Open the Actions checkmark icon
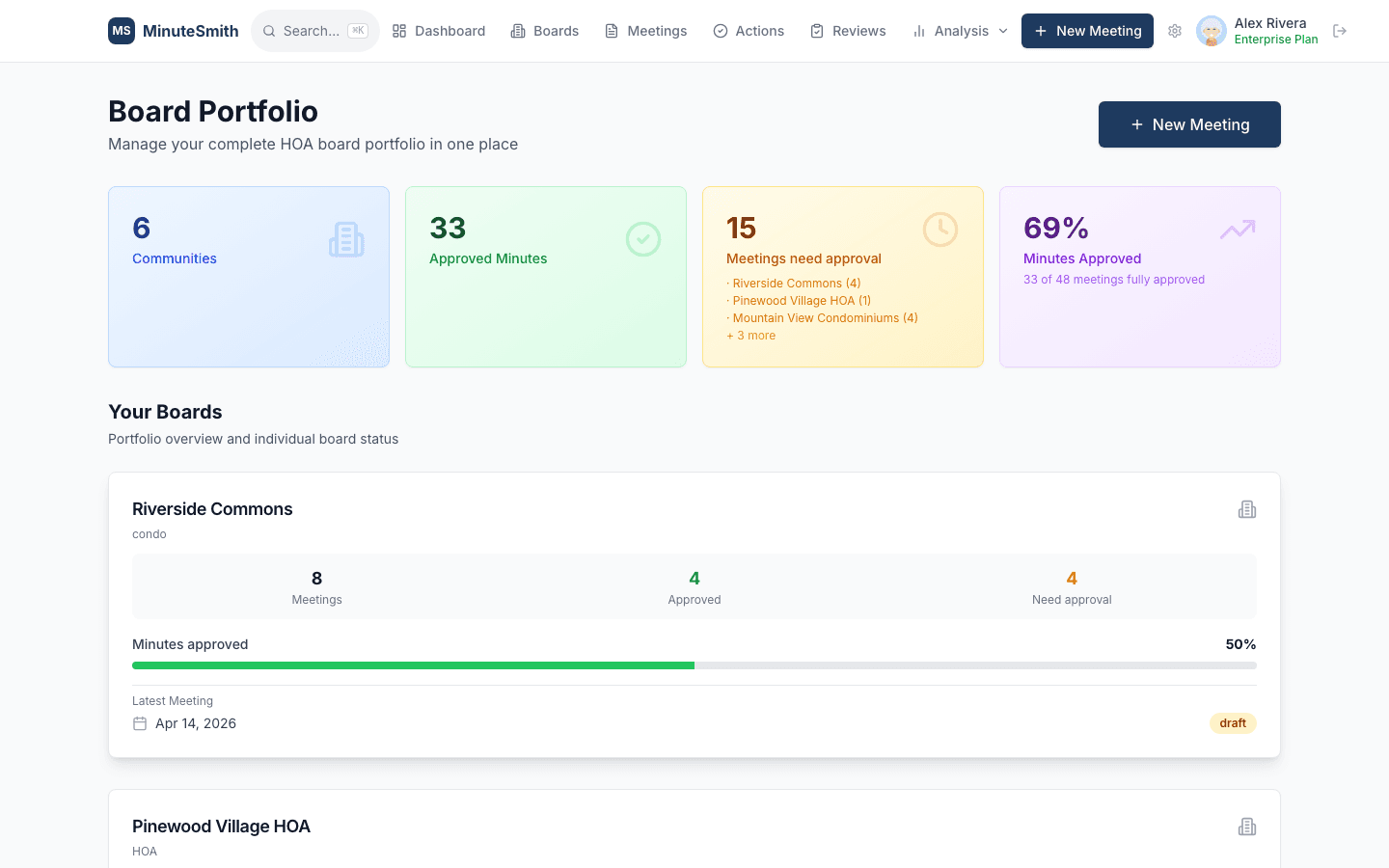 click(720, 30)
